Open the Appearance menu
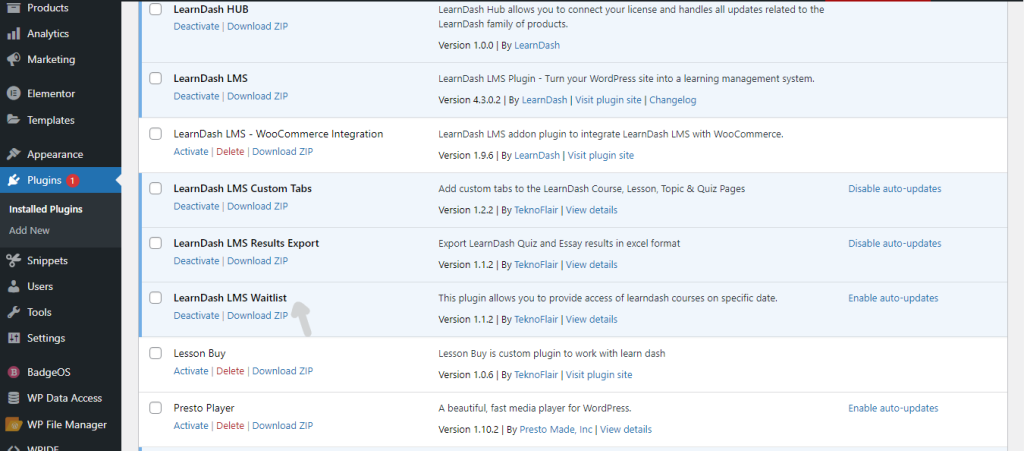The height and width of the screenshot is (451, 1024). click(55, 155)
